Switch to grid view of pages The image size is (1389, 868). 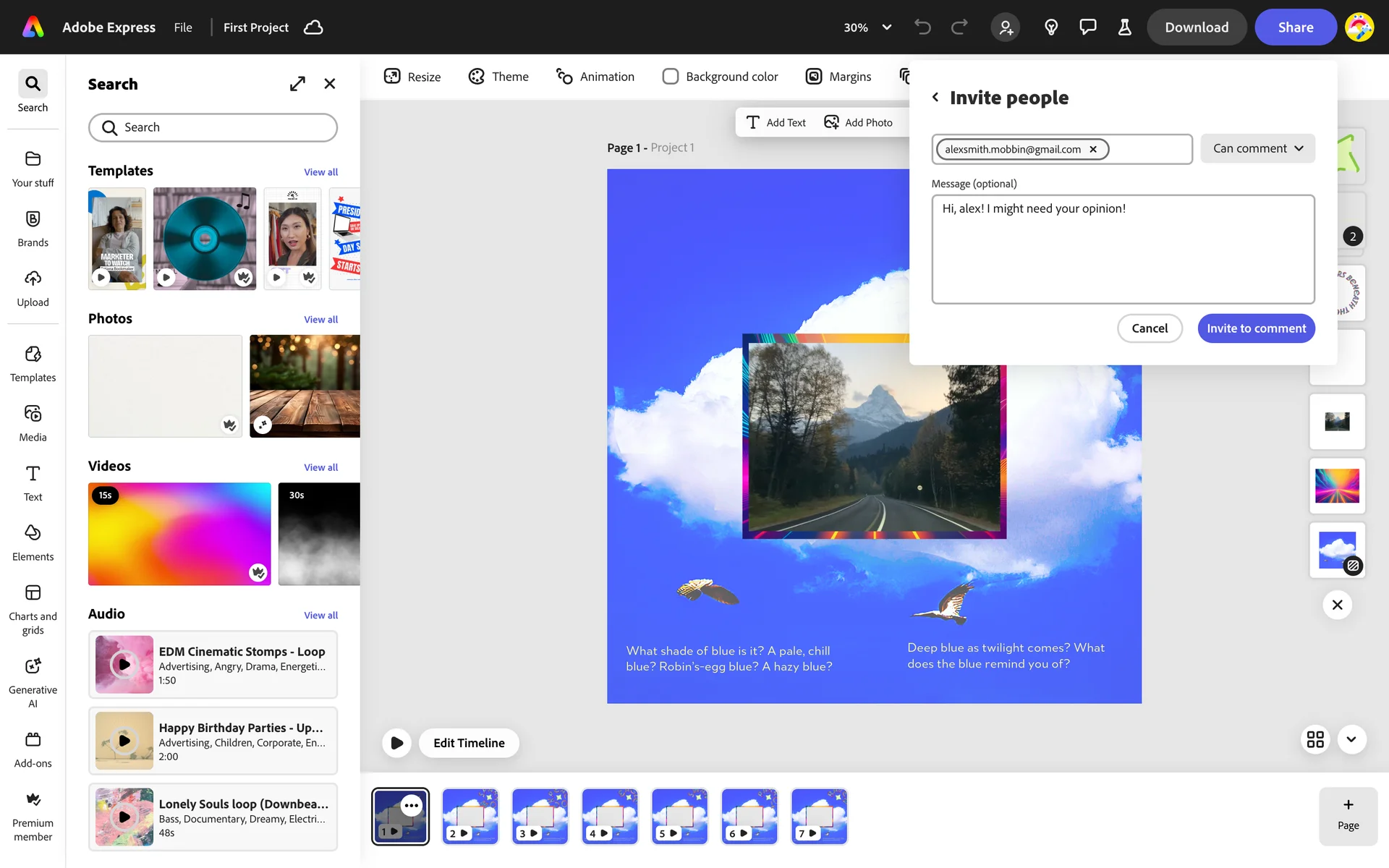click(x=1315, y=739)
